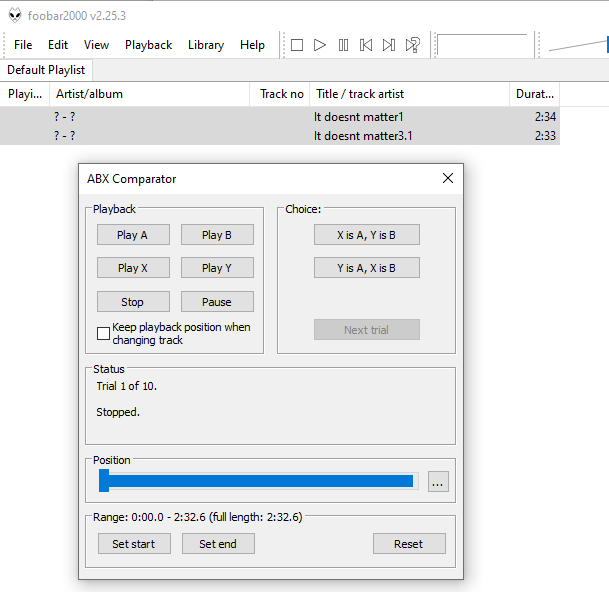Close the ABX Comparator dialog
Viewport: 609px width, 592px height.
(x=448, y=178)
